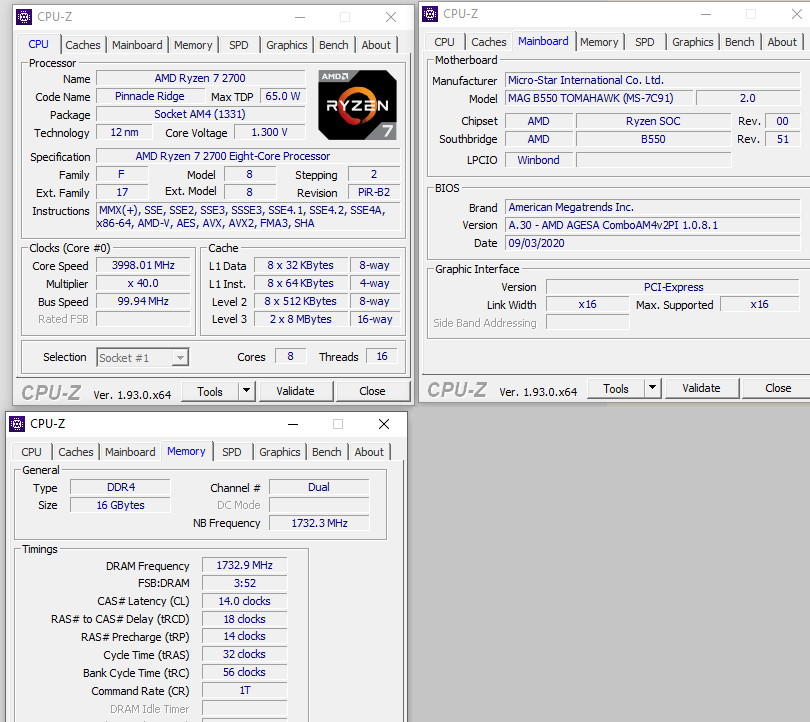
Task: Click the x 40.0 multiplier value
Action: pyautogui.click(x=143, y=284)
